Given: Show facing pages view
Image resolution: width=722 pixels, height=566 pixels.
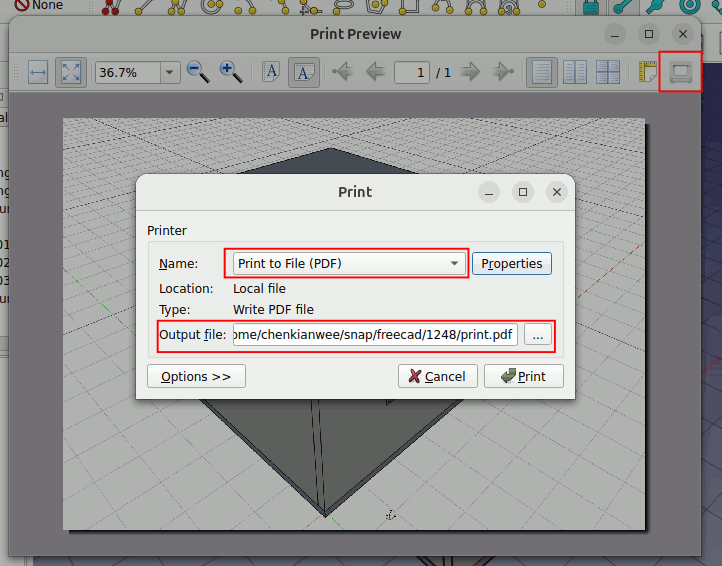Looking at the screenshot, I should (575, 72).
